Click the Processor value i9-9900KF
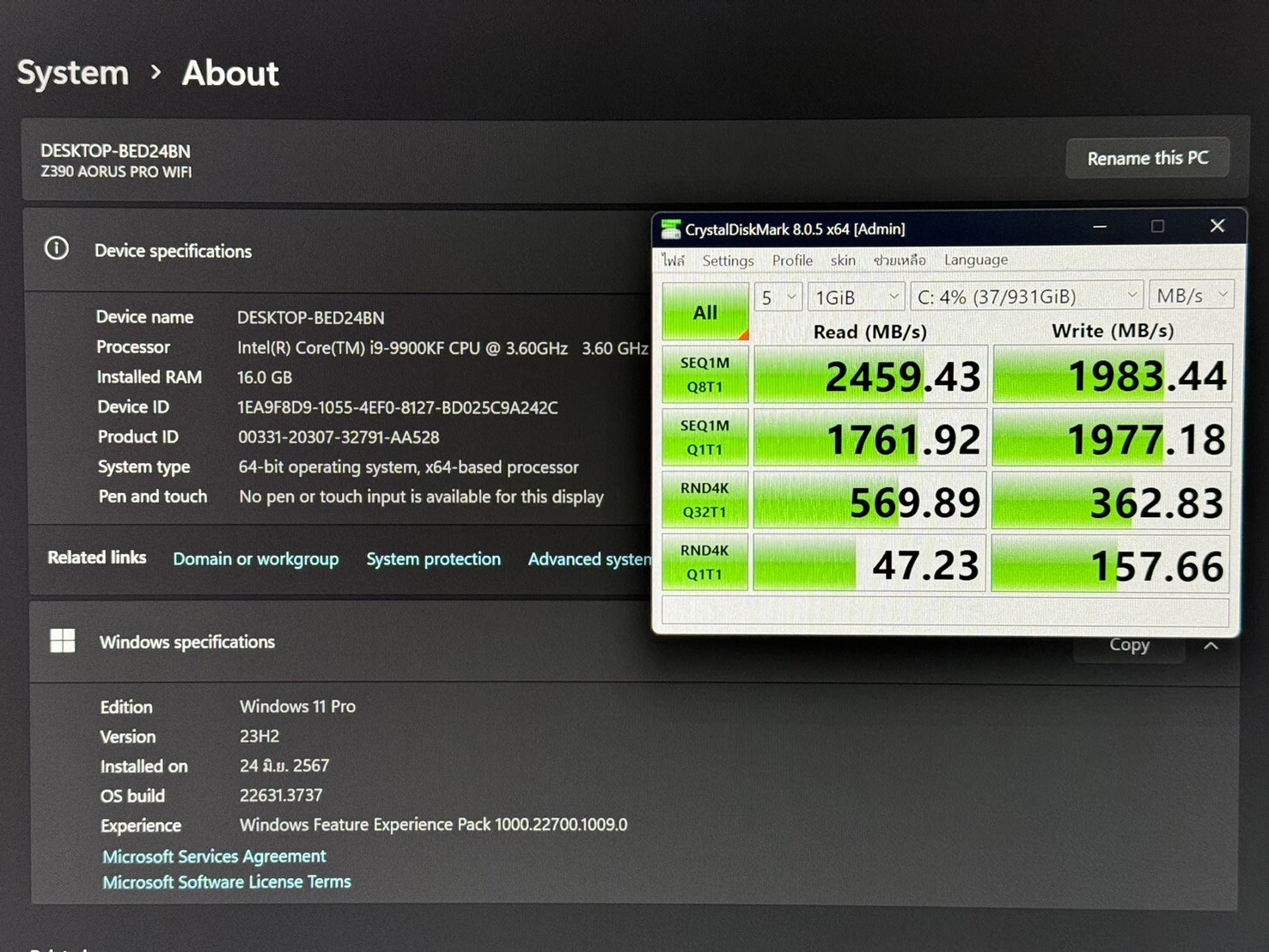Screen dimensions: 1269x952 click(x=442, y=348)
